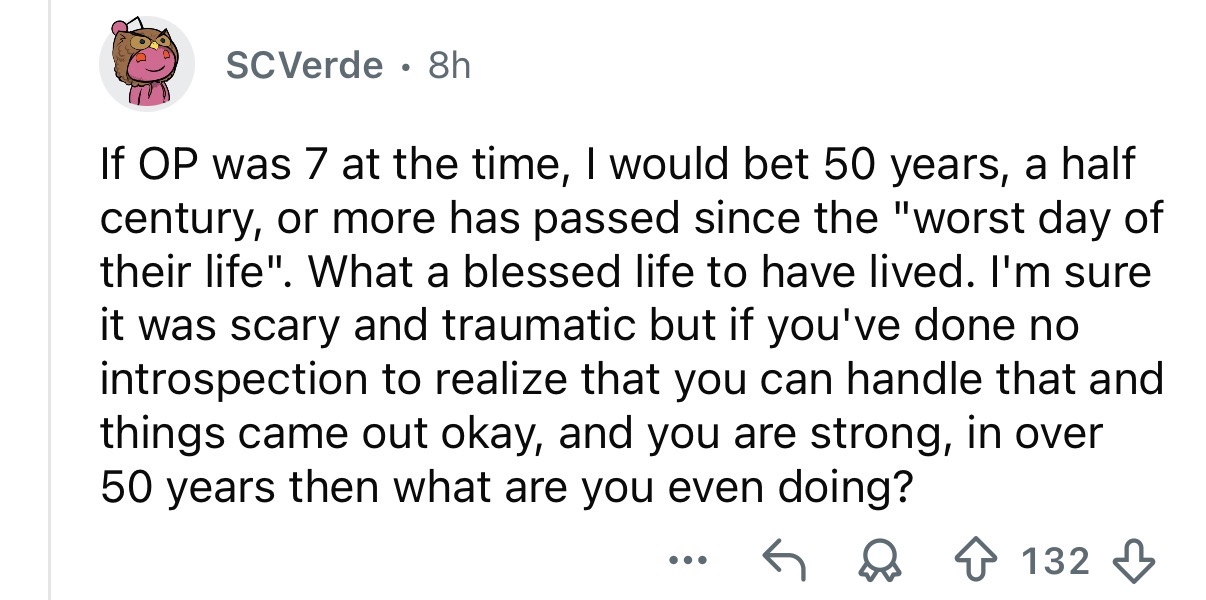
Task: Click the 8h timestamp
Action: [x=448, y=65]
